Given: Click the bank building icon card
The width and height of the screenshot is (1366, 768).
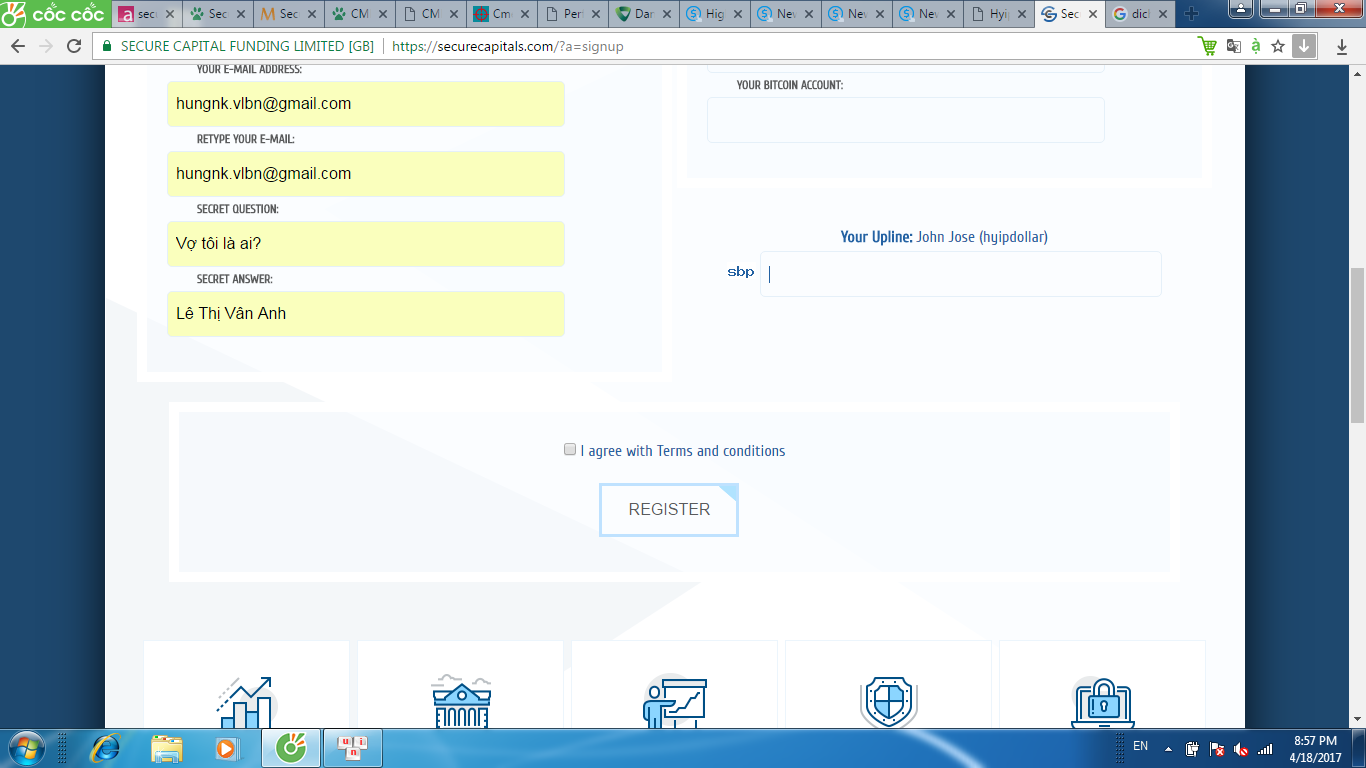Looking at the screenshot, I should click(x=461, y=685).
